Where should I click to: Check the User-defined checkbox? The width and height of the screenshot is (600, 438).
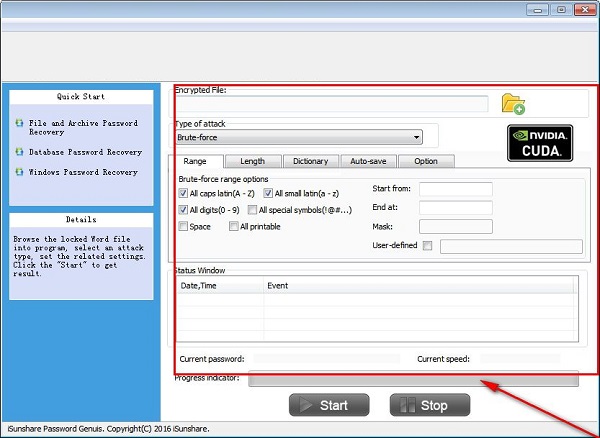coord(428,246)
